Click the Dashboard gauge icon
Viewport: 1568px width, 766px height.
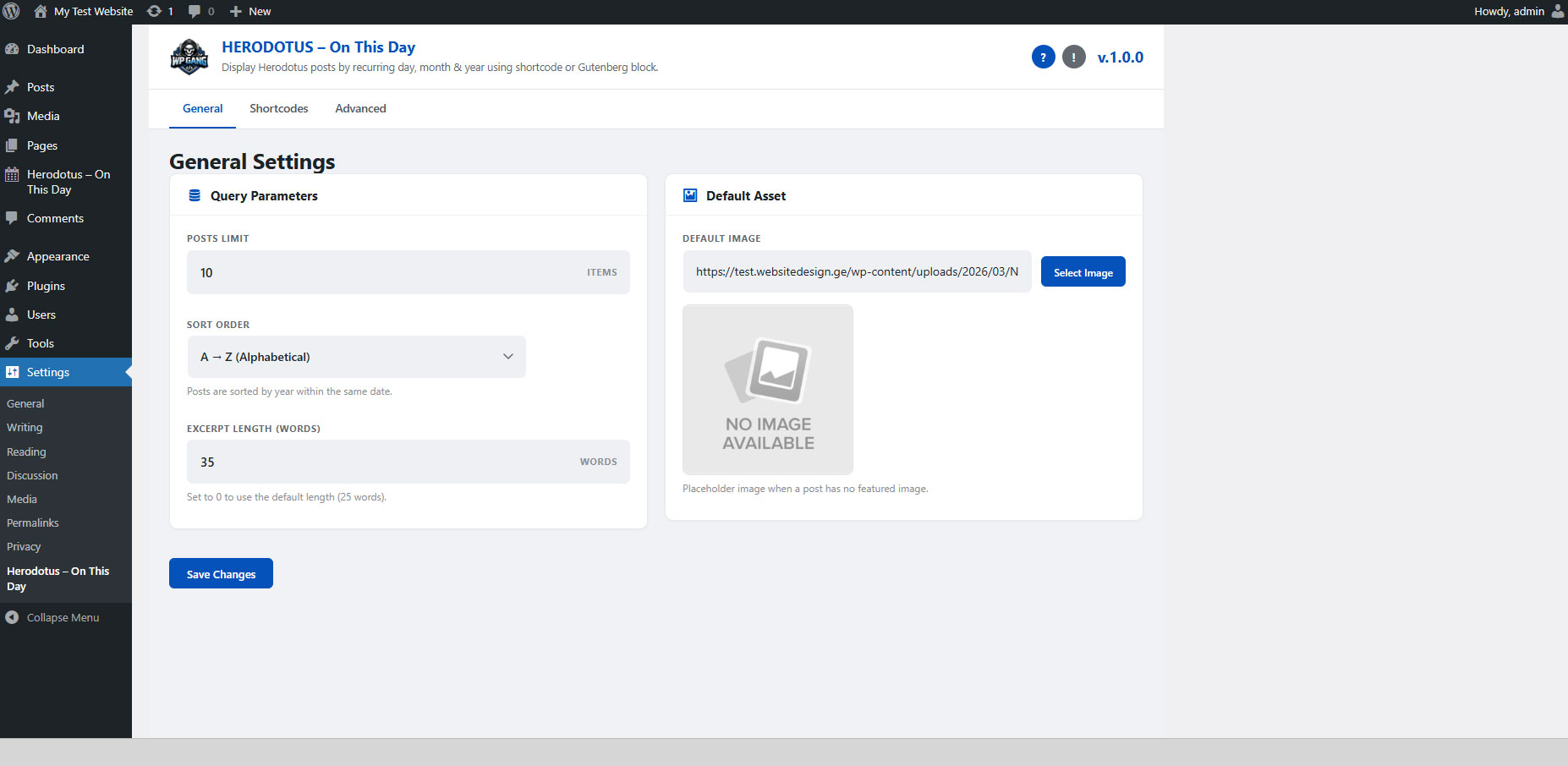[x=12, y=49]
